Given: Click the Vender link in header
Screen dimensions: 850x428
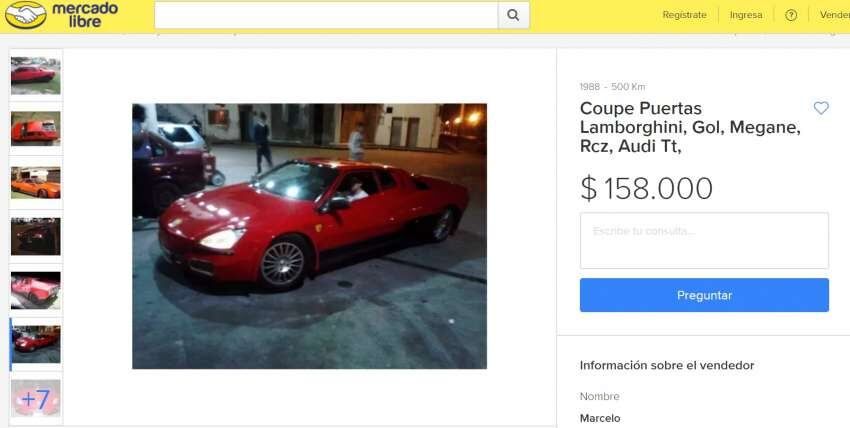Looking at the screenshot, I should pyautogui.click(x=834, y=15).
